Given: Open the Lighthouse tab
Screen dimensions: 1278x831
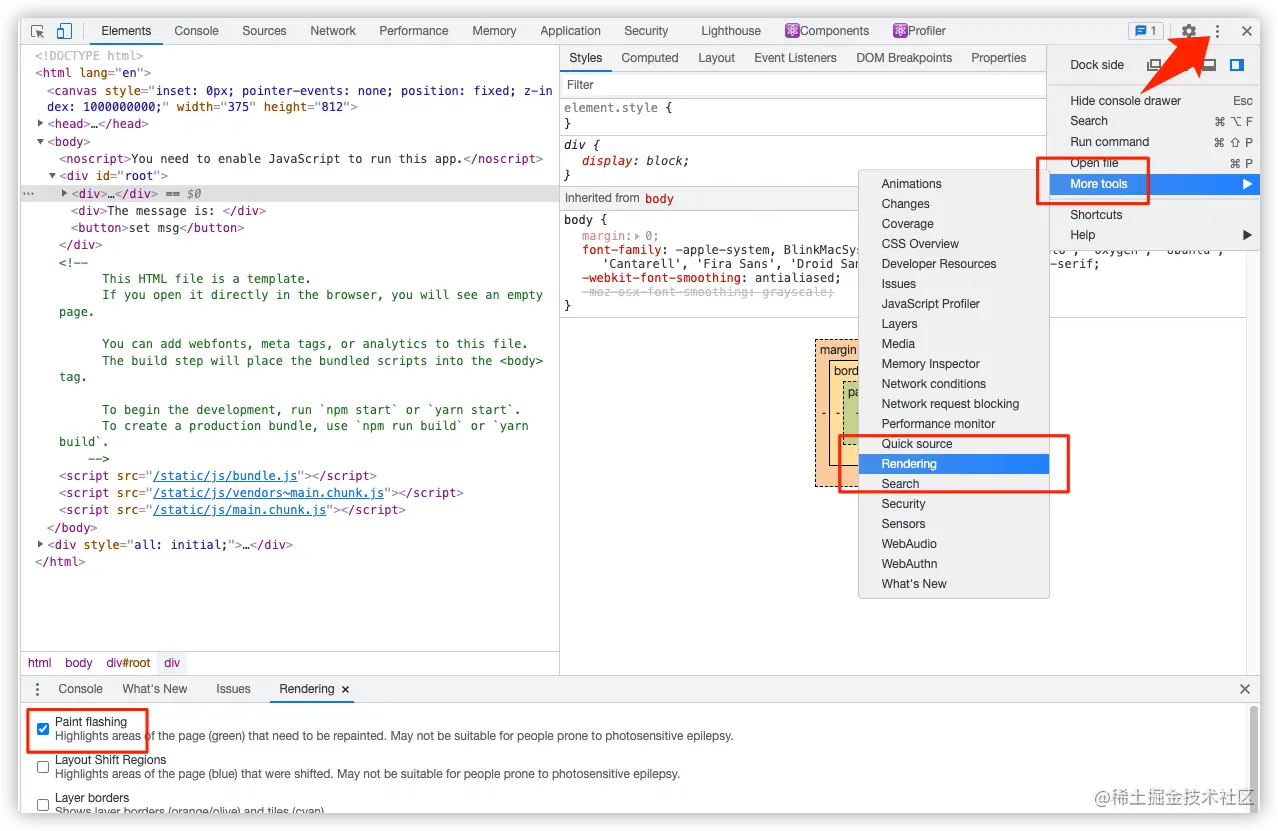Looking at the screenshot, I should point(731,31).
